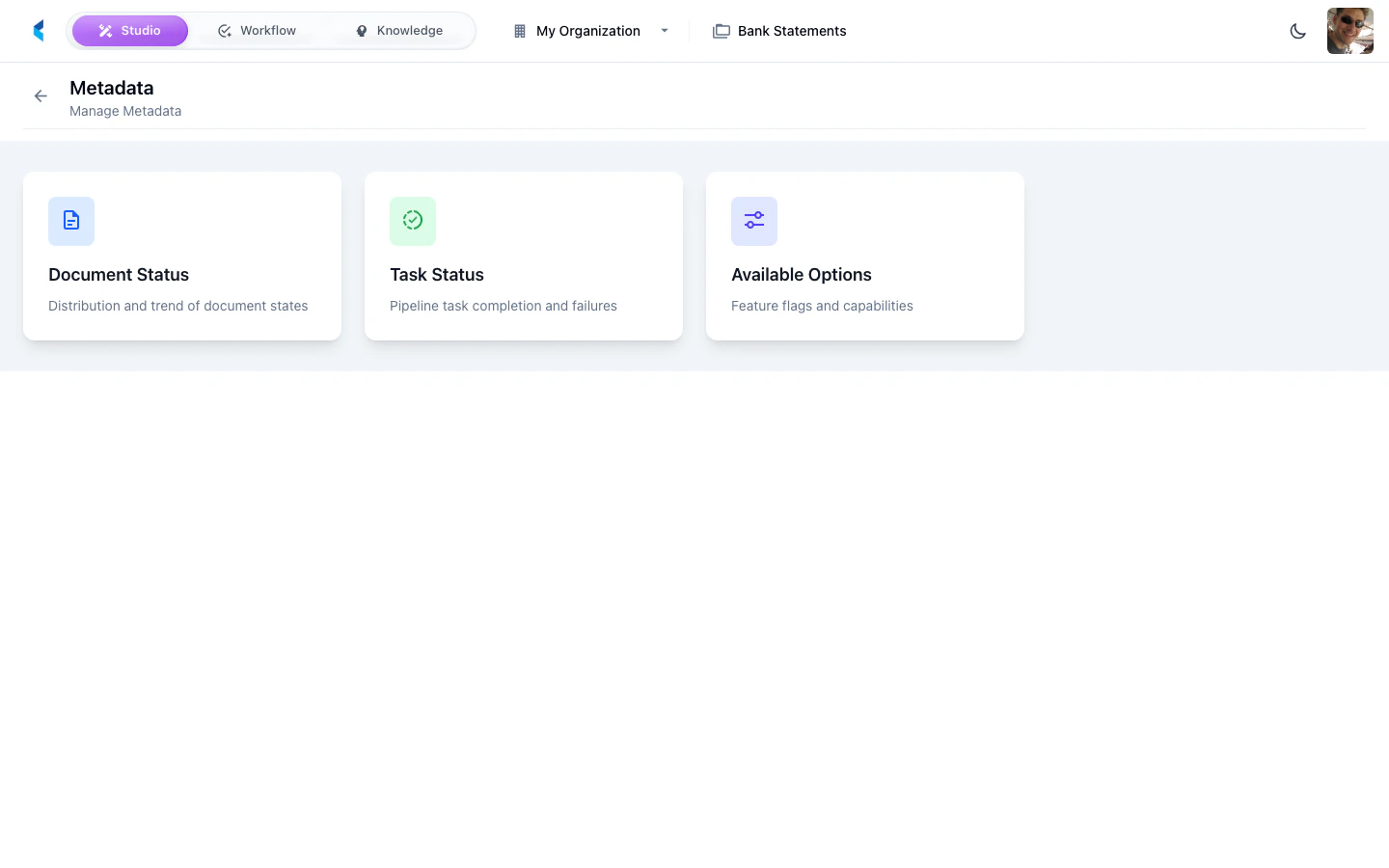This screenshot has height=868, width=1389.
Task: Click the checkmark icon inside the Workflow tab
Action: pos(225,30)
